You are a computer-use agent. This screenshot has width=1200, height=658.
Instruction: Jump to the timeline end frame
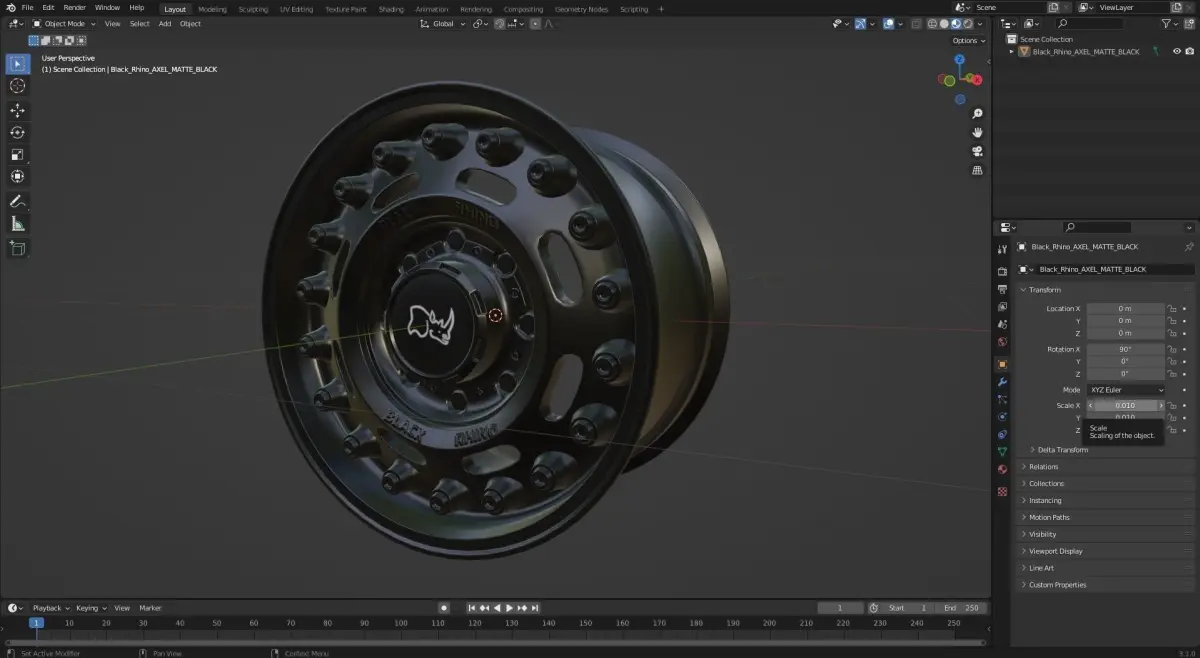point(535,608)
